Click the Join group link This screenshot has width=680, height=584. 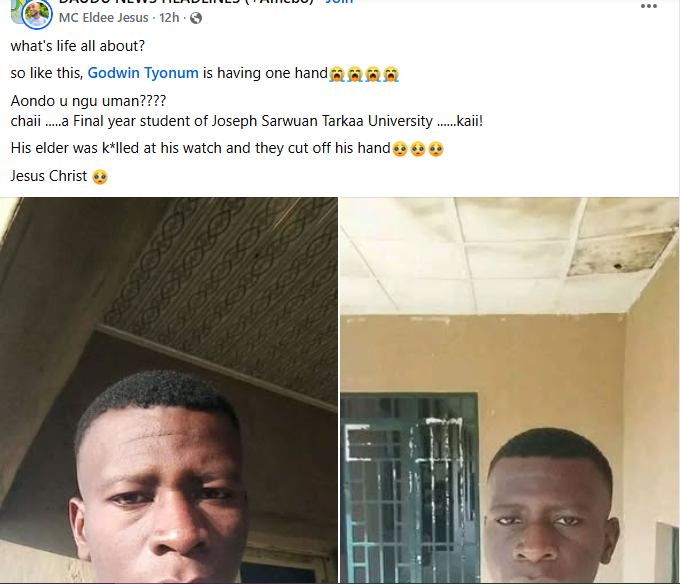tap(339, 2)
